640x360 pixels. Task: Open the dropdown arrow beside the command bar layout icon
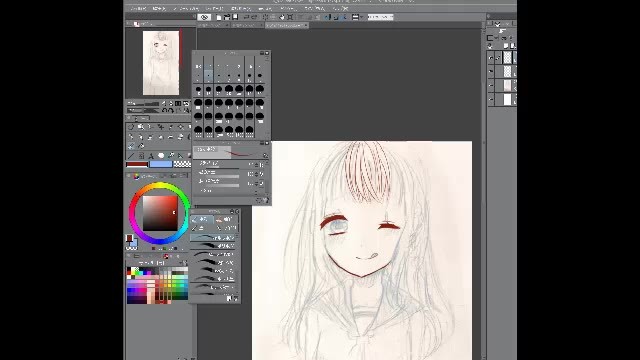[x=362, y=17]
